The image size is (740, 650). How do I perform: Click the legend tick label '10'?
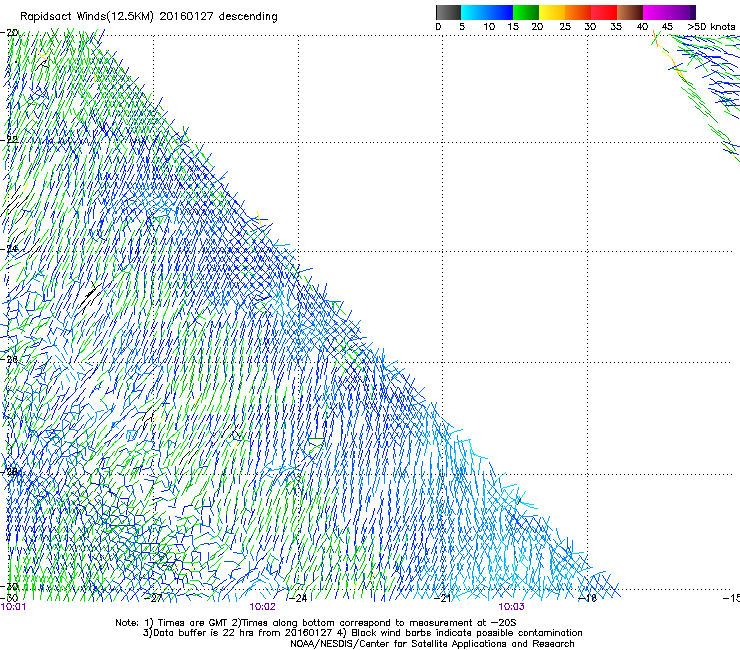489,27
